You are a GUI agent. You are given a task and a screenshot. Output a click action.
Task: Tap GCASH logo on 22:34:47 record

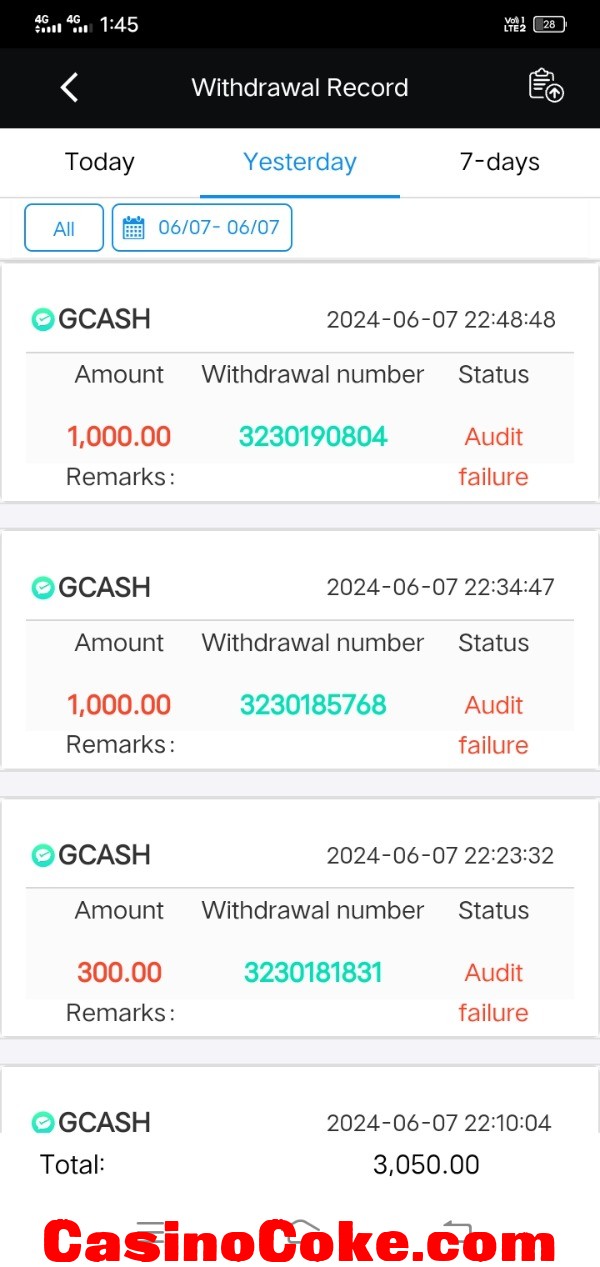43,588
